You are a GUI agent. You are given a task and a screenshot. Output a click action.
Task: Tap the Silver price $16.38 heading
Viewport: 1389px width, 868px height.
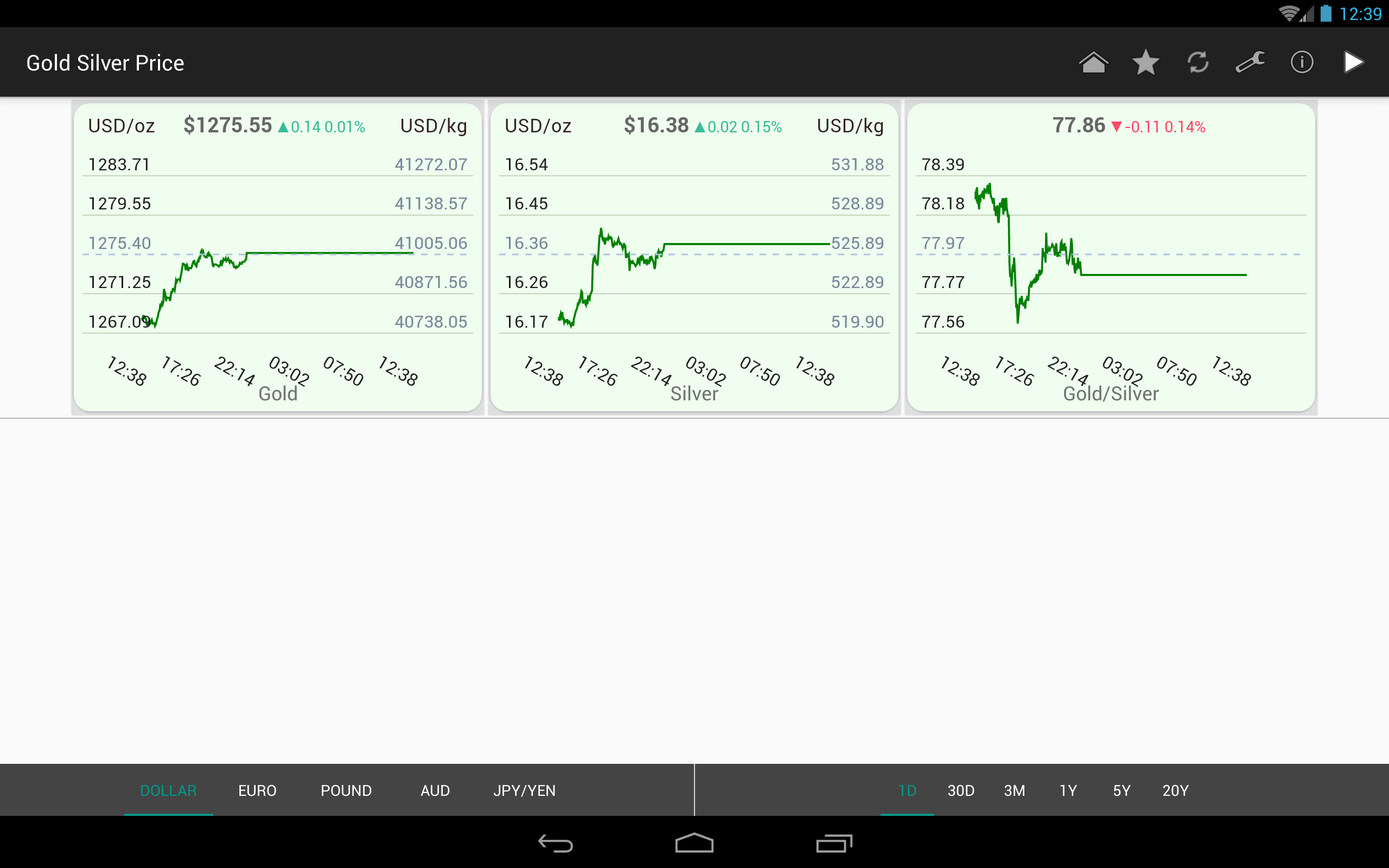[656, 125]
